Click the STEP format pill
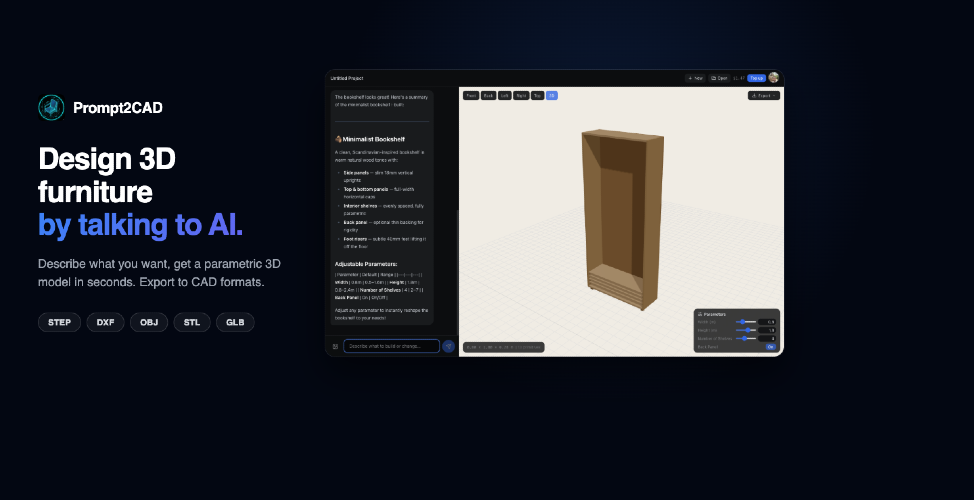 pyautogui.click(x=60, y=322)
